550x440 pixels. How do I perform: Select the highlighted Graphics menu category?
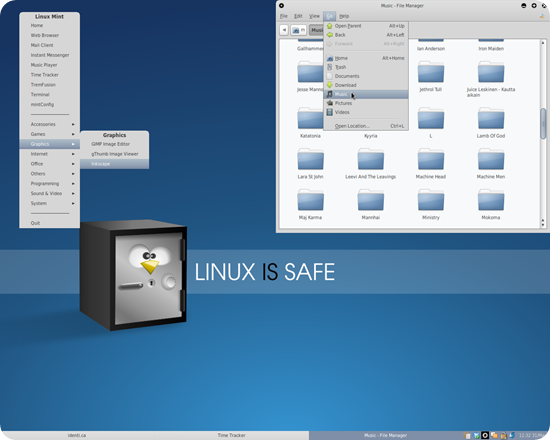tap(49, 144)
